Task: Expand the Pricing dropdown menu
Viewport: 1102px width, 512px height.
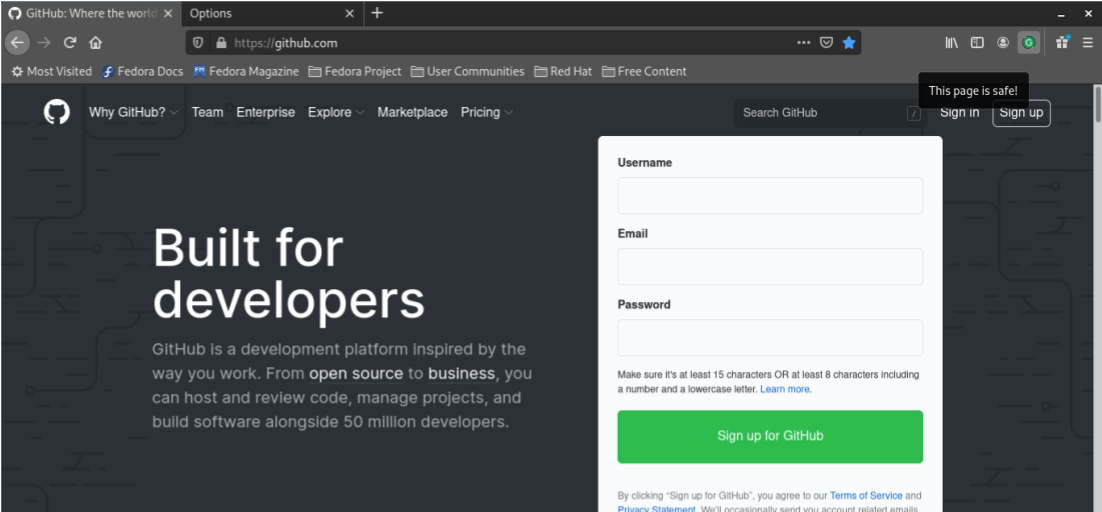Action: coord(486,112)
